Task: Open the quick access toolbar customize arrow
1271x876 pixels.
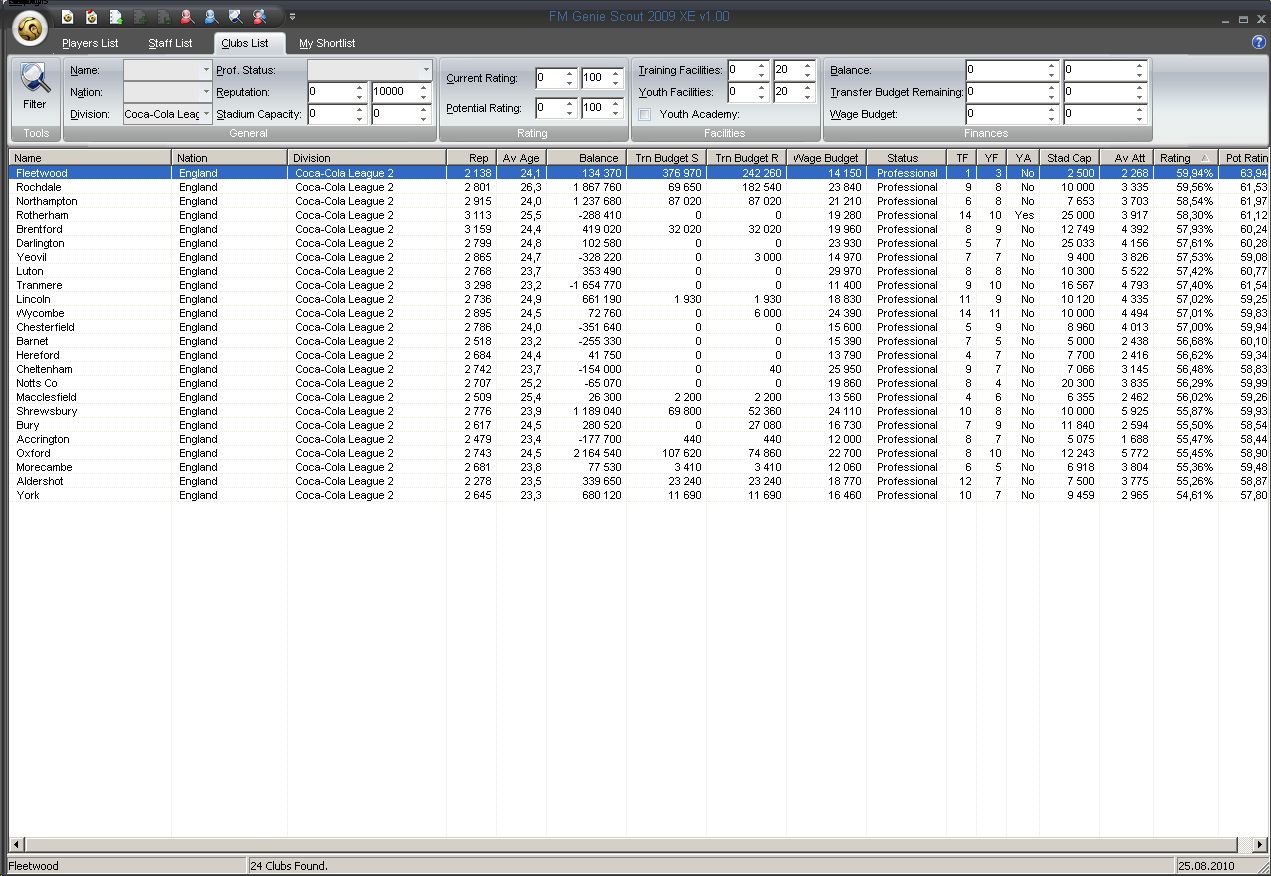Action: coord(292,16)
